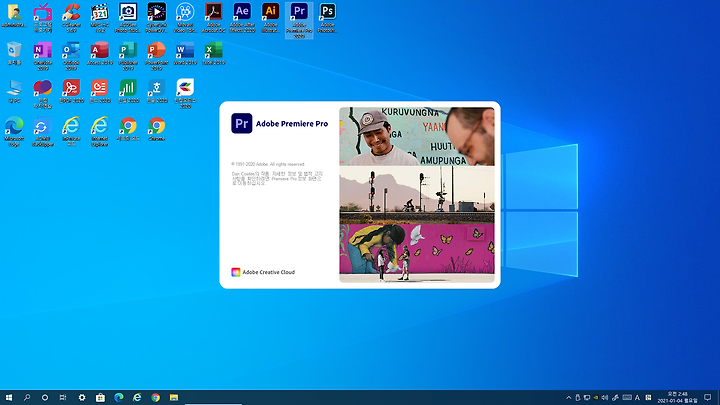Open the blue sync-arrows app shortcut
The height and width of the screenshot is (405, 720).
43,132
